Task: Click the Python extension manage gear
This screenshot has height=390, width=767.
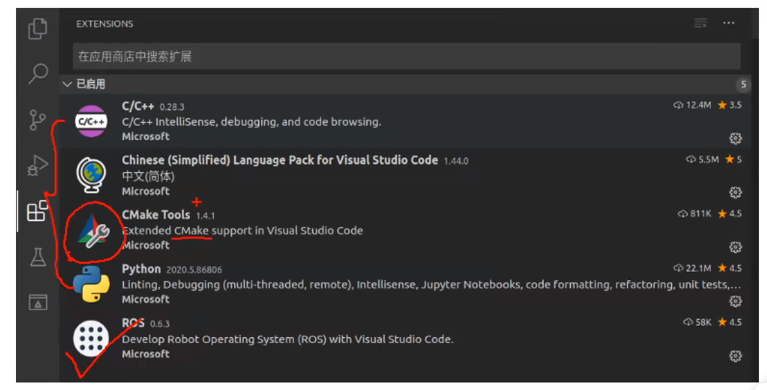Action: click(735, 301)
